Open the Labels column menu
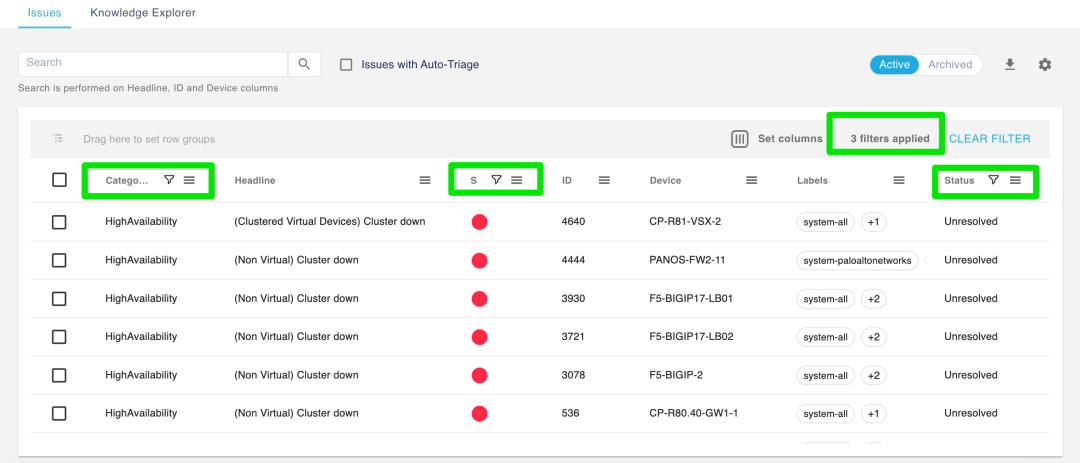Viewport: 1080px width, 463px height. (899, 180)
